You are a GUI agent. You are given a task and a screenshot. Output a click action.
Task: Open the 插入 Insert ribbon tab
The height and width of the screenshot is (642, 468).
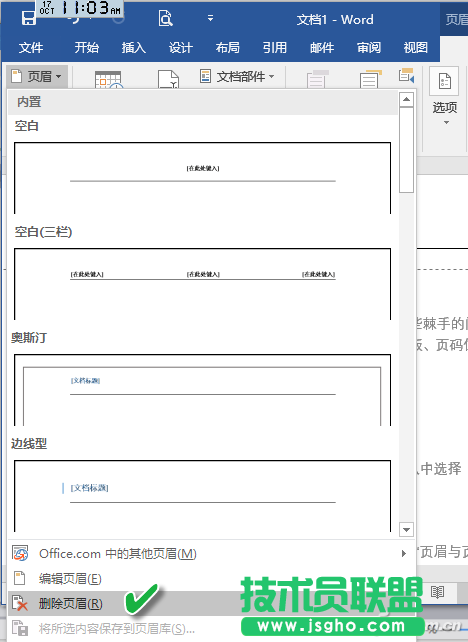coord(133,47)
